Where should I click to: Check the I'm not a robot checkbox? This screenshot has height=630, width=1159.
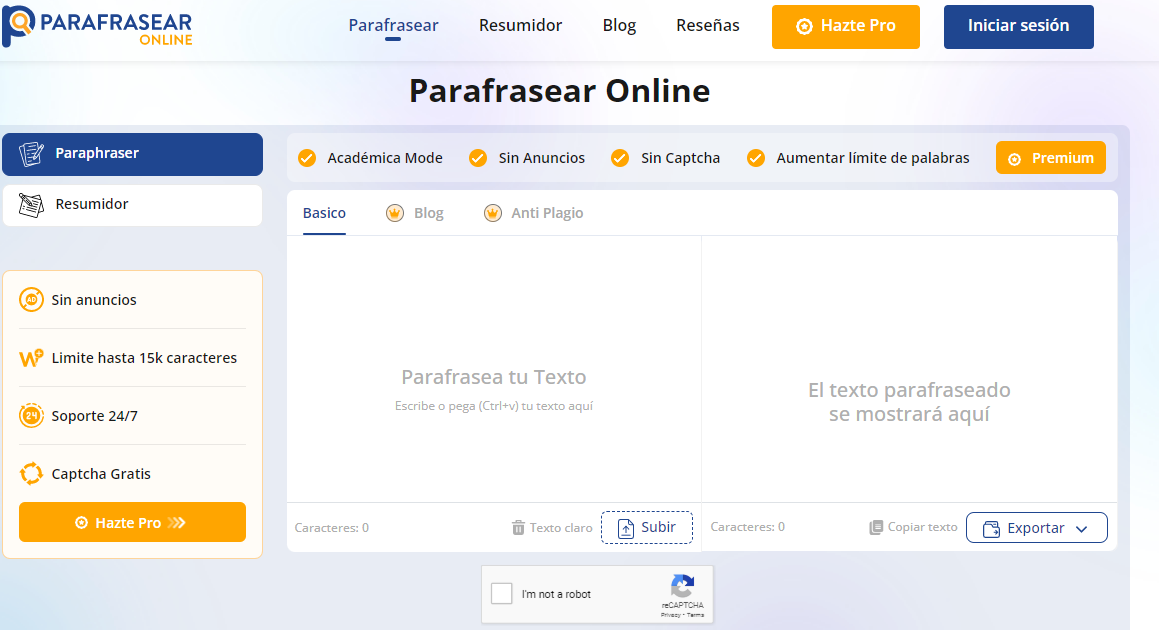502,593
